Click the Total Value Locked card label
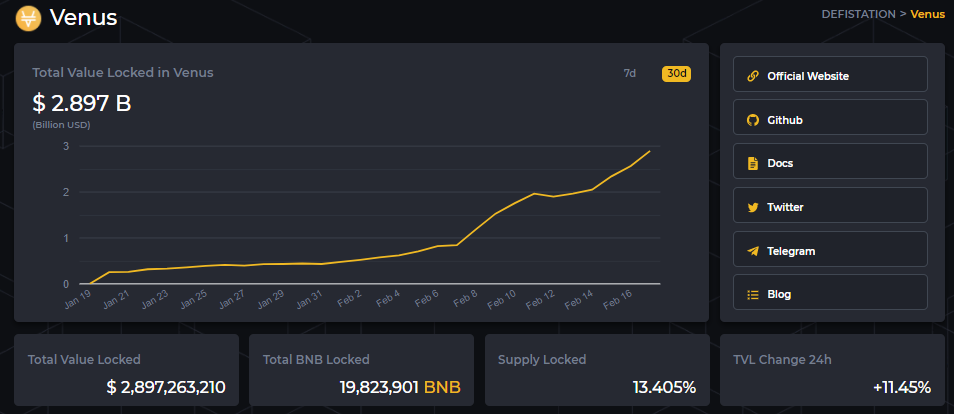 pos(84,360)
